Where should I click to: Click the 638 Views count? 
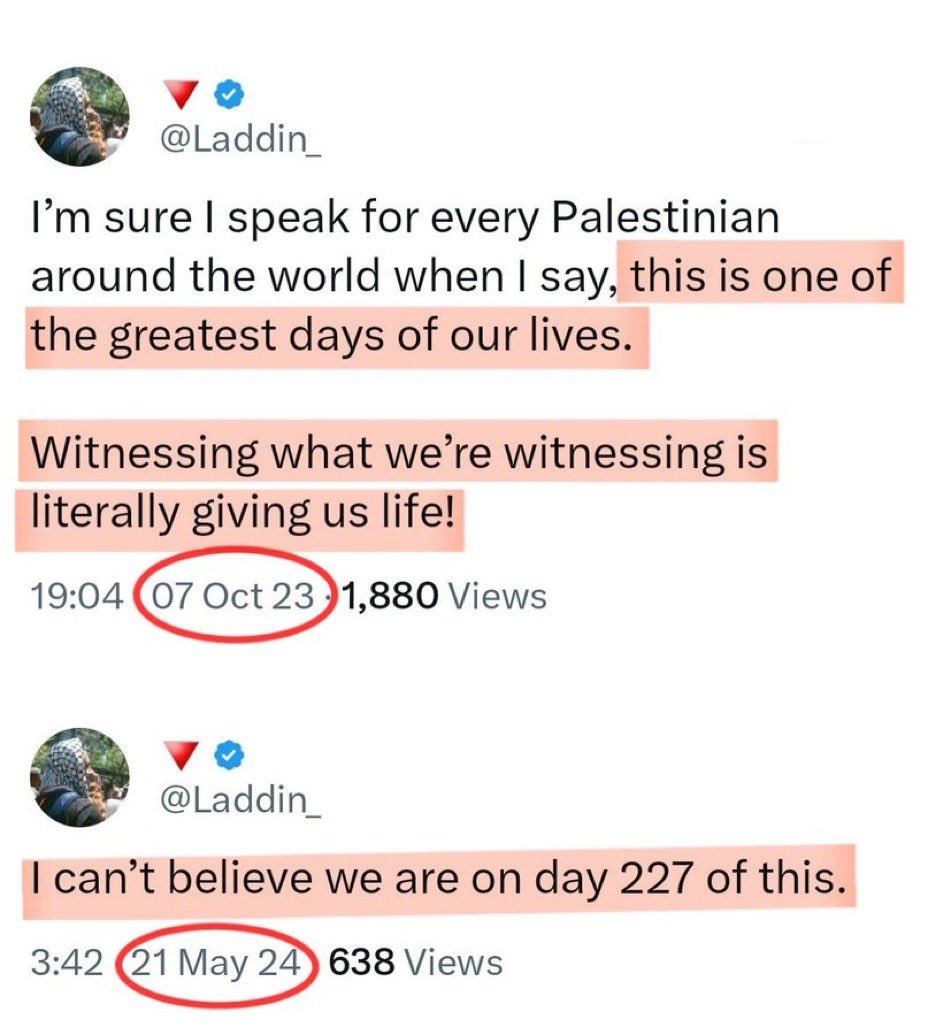[415, 962]
